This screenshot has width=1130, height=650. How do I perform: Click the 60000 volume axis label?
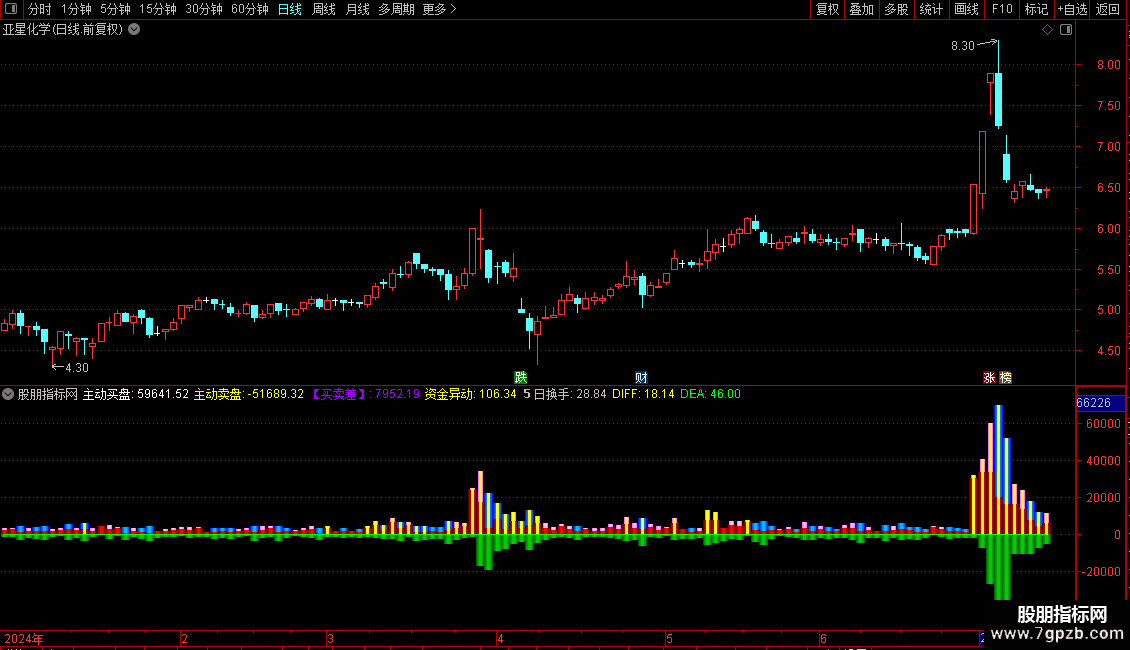pyautogui.click(x=1103, y=424)
